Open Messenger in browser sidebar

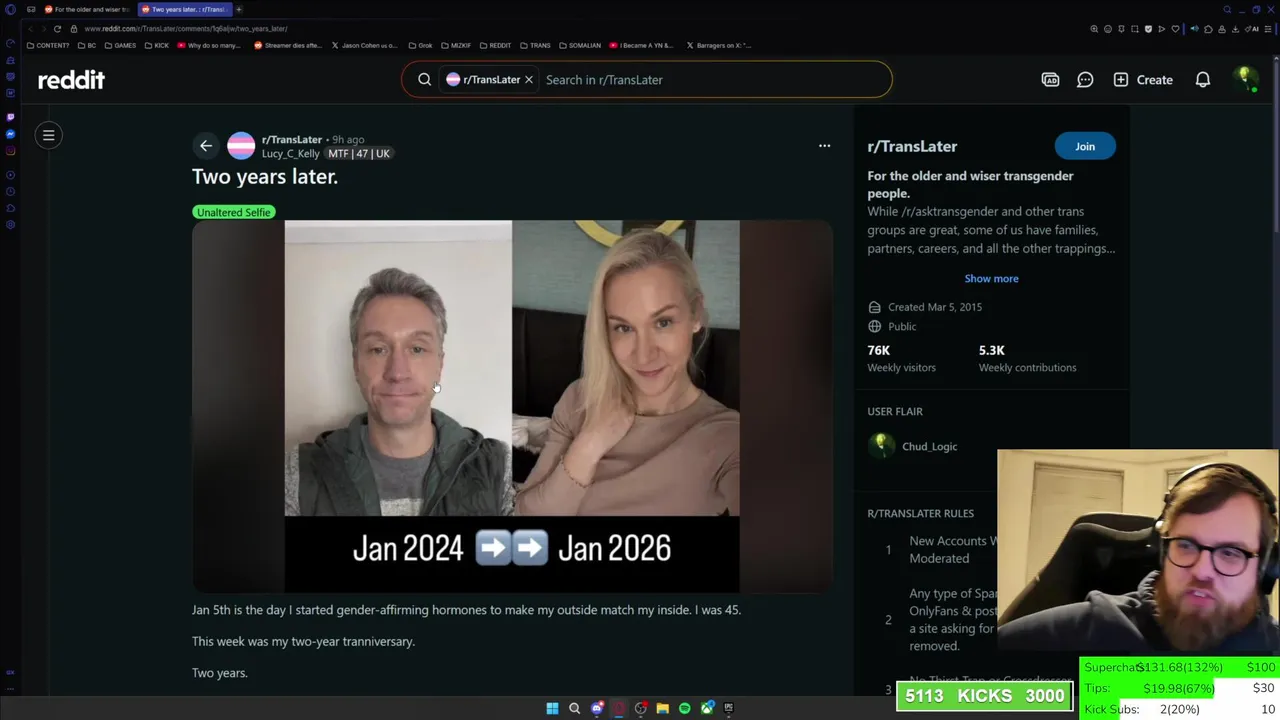click(x=10, y=134)
